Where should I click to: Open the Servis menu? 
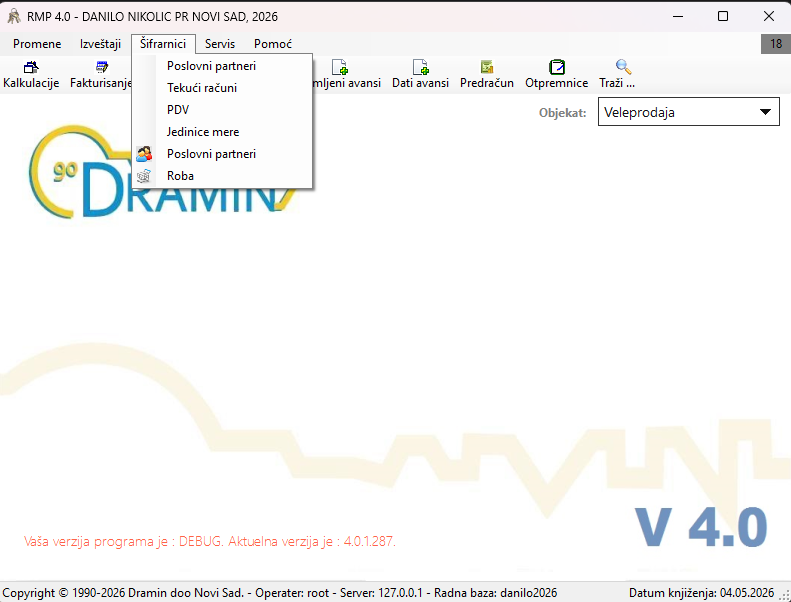click(220, 44)
